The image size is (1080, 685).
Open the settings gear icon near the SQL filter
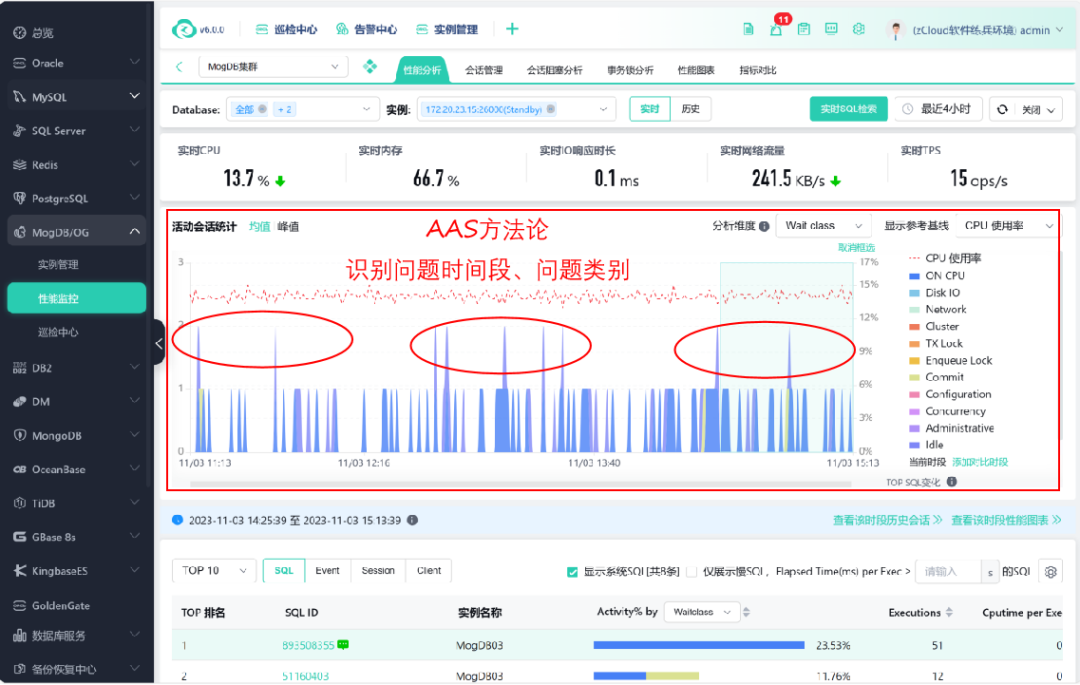1050,571
